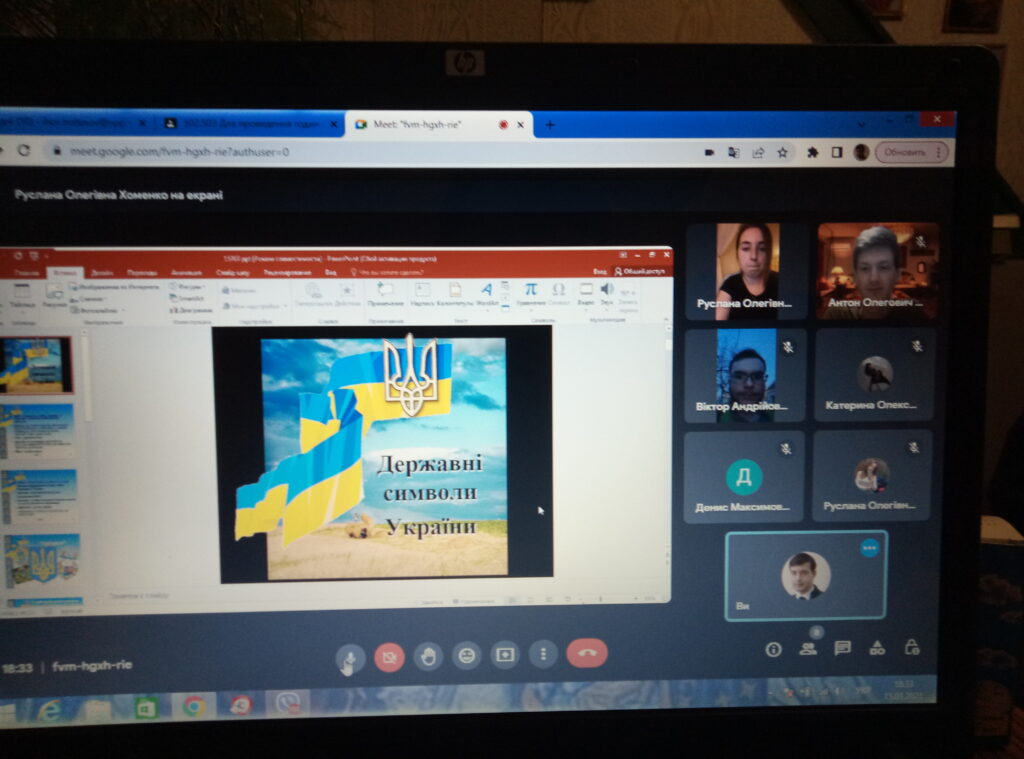The height and width of the screenshot is (759, 1024).
Task: Open the activities shapes icon
Action: tap(877, 648)
